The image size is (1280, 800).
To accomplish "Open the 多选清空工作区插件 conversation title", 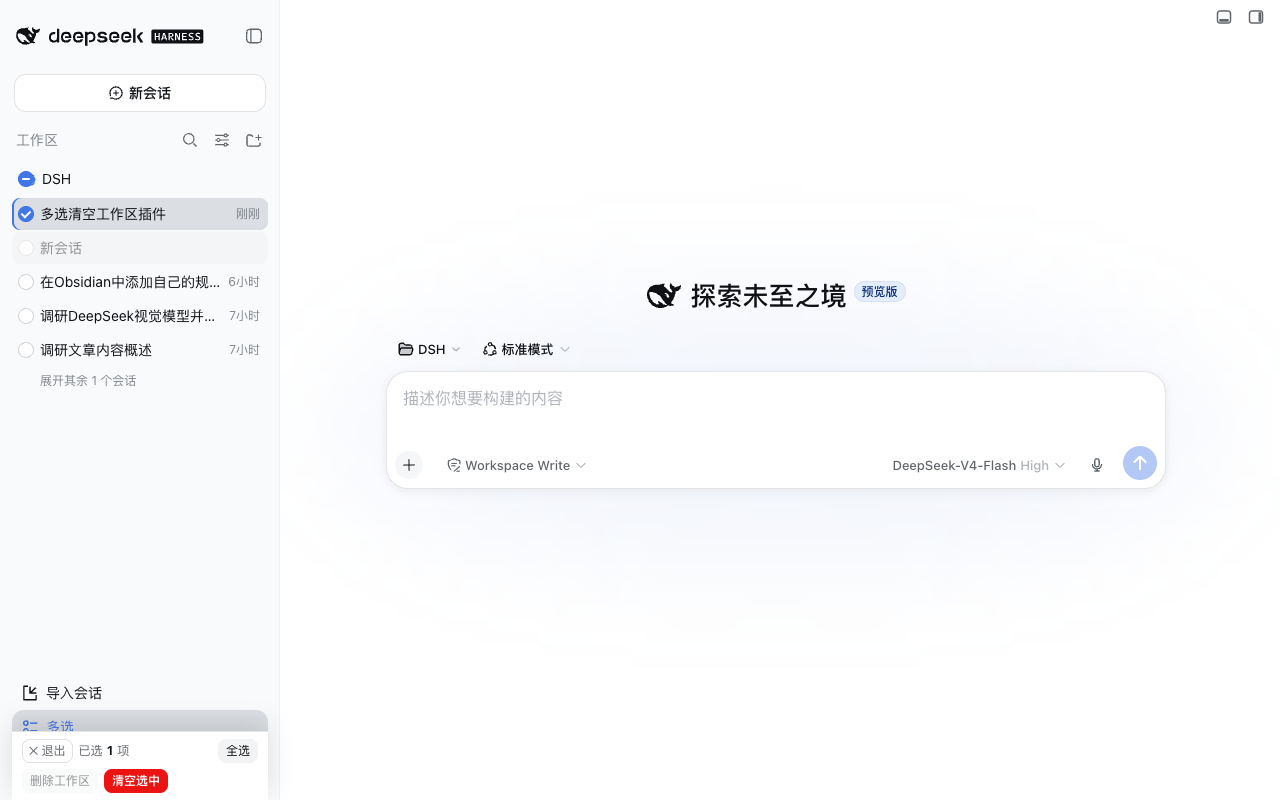I will (x=103, y=214).
